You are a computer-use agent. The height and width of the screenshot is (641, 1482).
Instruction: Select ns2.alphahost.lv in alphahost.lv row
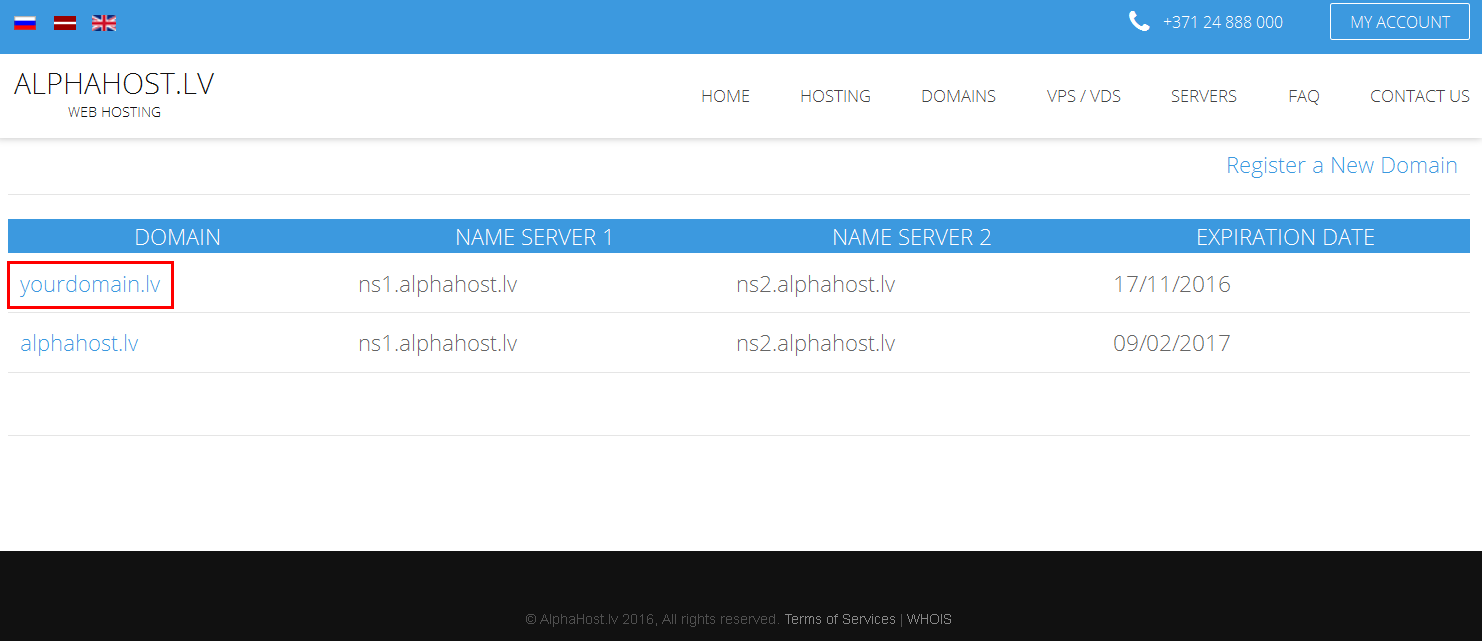[816, 344]
